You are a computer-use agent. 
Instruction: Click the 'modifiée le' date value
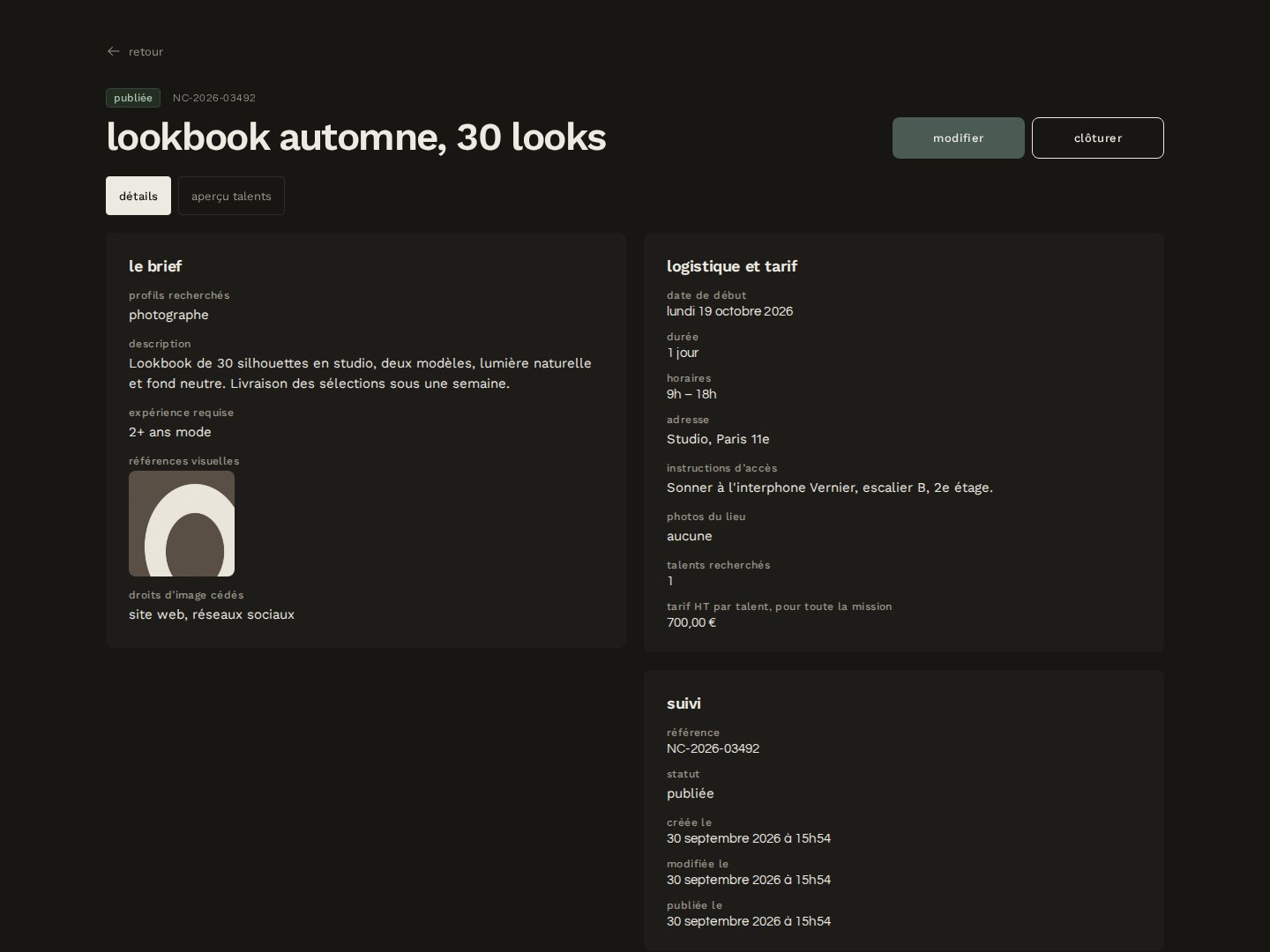[x=749, y=880]
